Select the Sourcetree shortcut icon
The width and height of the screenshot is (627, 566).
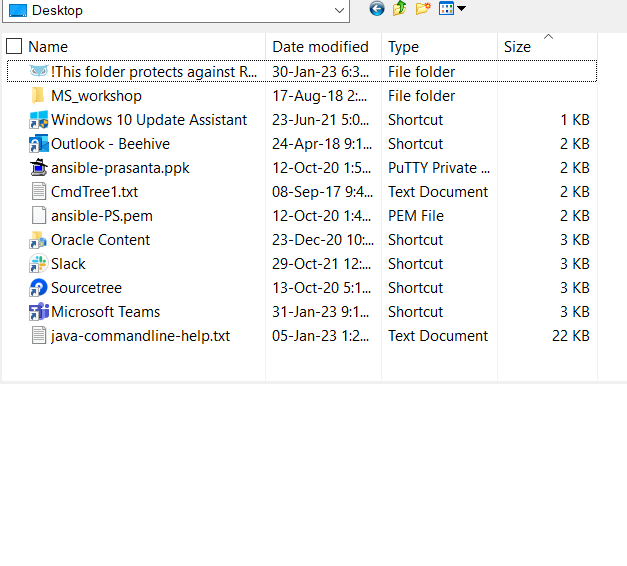39,288
